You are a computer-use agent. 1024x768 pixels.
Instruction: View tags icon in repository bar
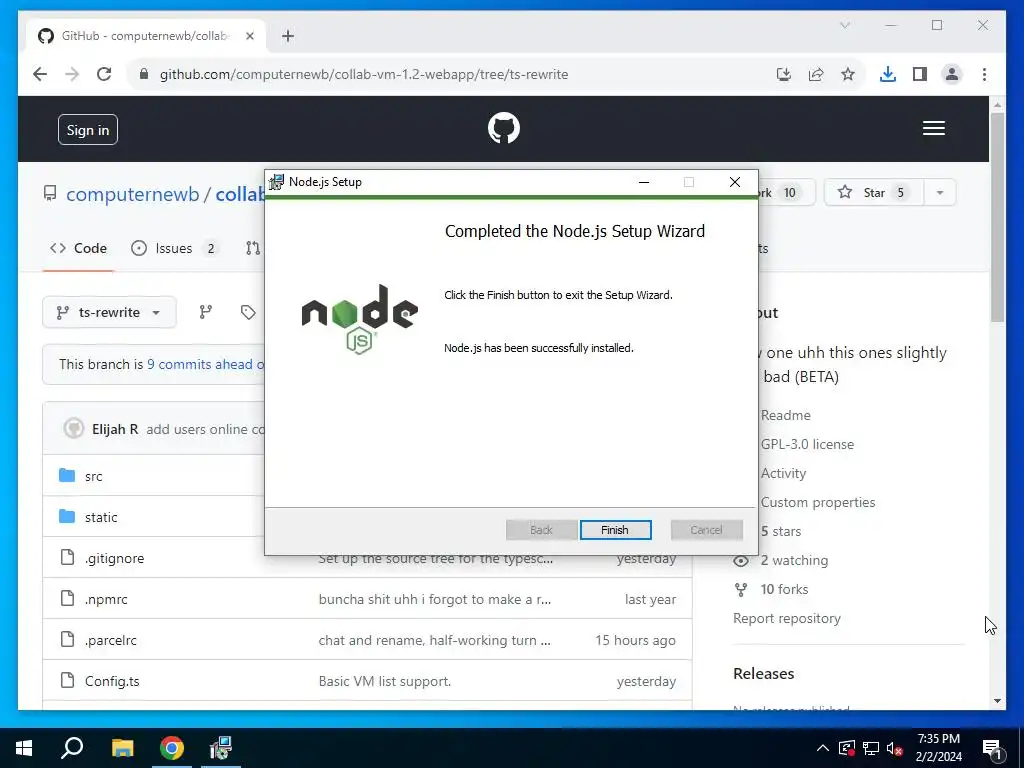click(248, 312)
